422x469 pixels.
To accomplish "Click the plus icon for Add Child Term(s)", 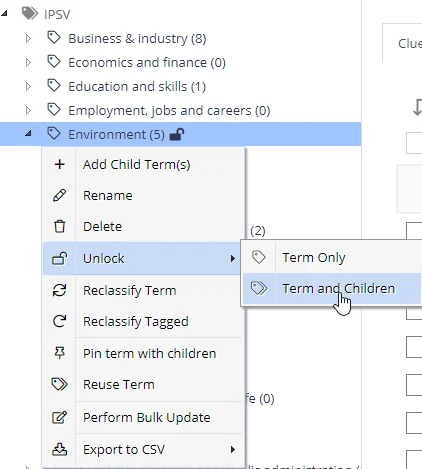I will (60, 164).
